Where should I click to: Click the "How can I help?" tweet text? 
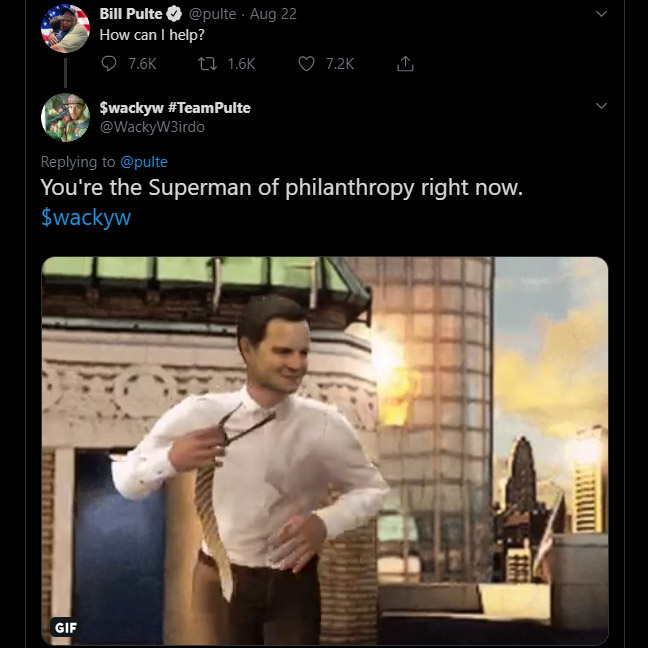coord(152,34)
